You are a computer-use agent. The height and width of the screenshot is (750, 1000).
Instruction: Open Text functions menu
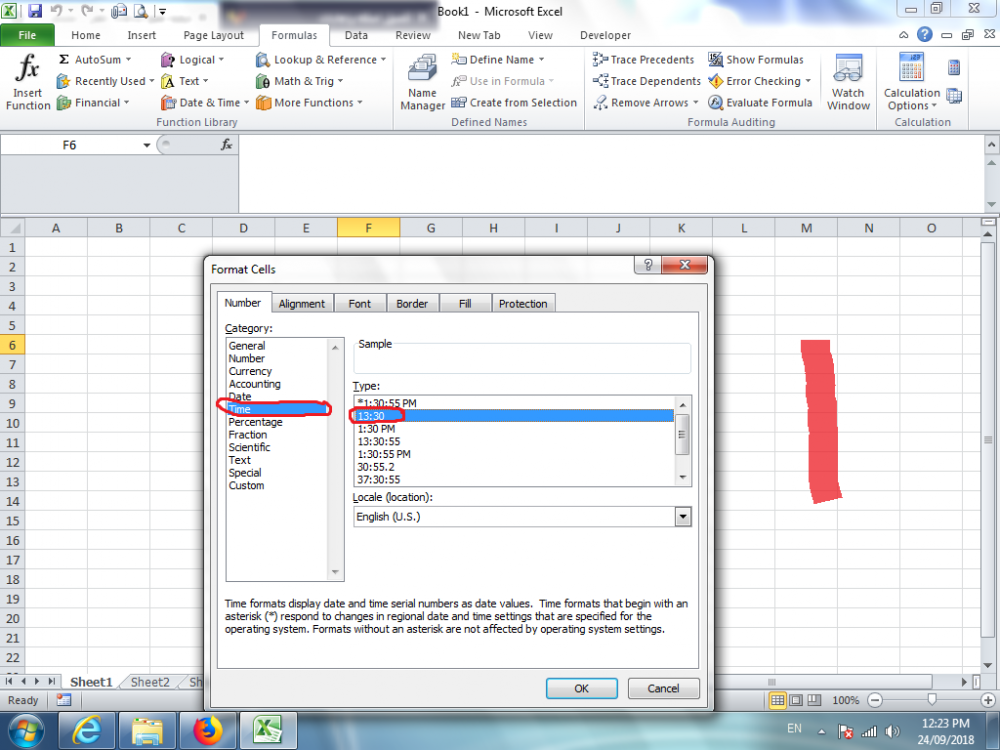pos(185,81)
